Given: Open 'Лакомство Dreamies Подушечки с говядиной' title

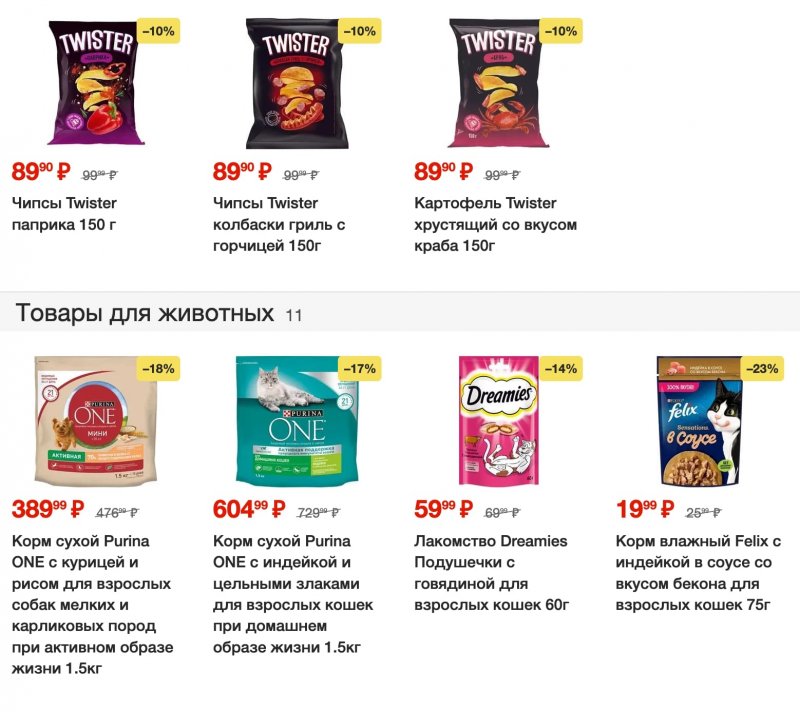Looking at the screenshot, I should point(491,573).
